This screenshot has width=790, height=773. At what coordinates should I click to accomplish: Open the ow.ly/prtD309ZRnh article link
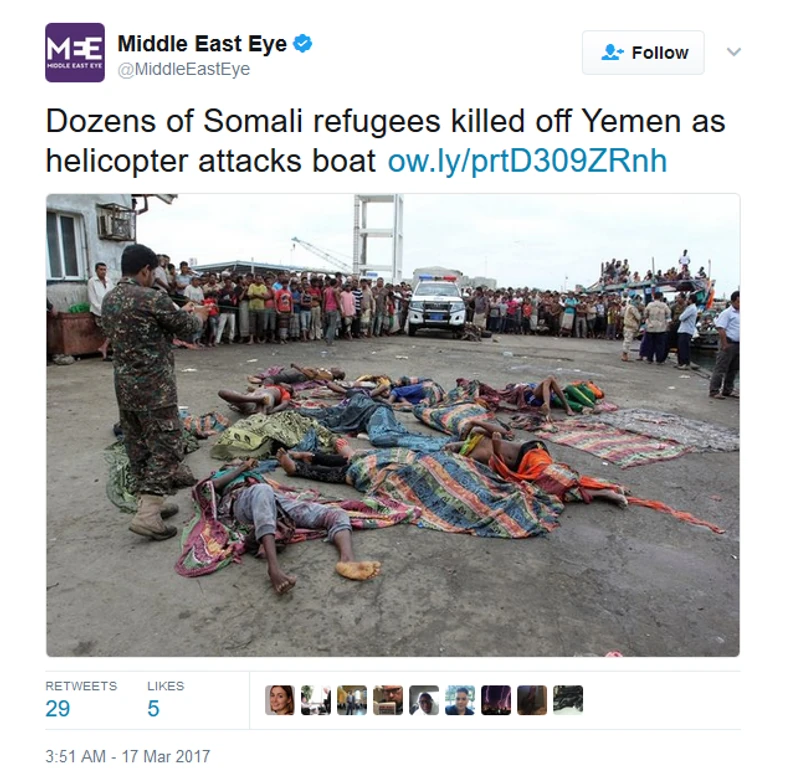point(527,161)
